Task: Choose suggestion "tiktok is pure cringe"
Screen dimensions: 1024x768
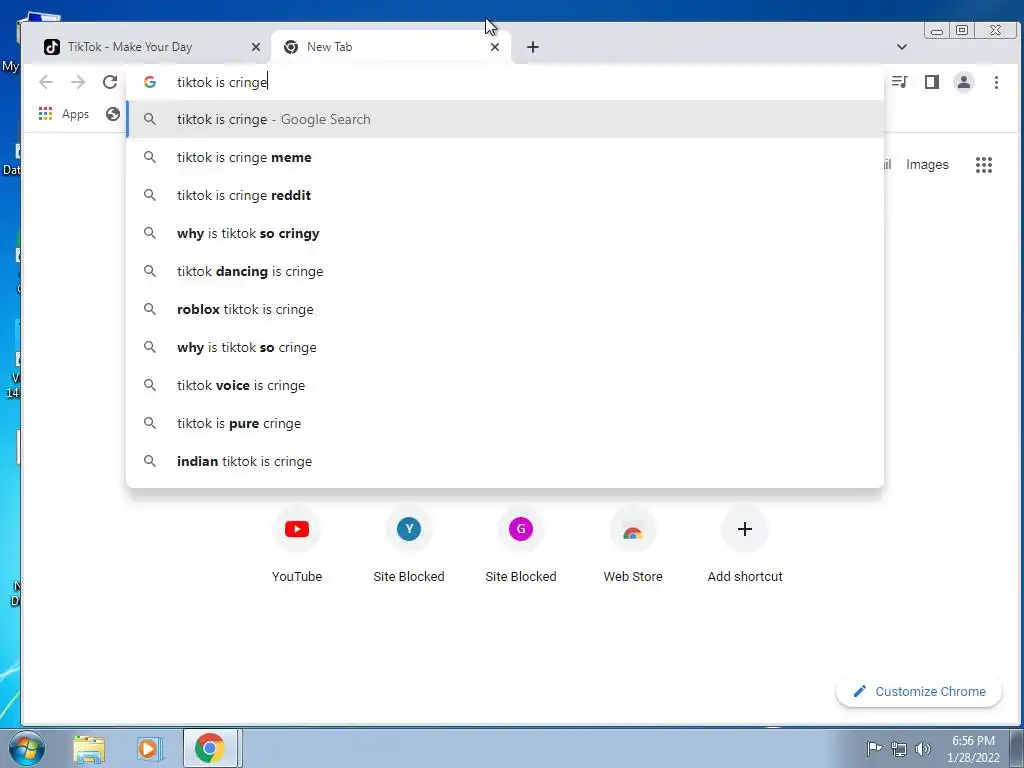Action: [x=505, y=423]
